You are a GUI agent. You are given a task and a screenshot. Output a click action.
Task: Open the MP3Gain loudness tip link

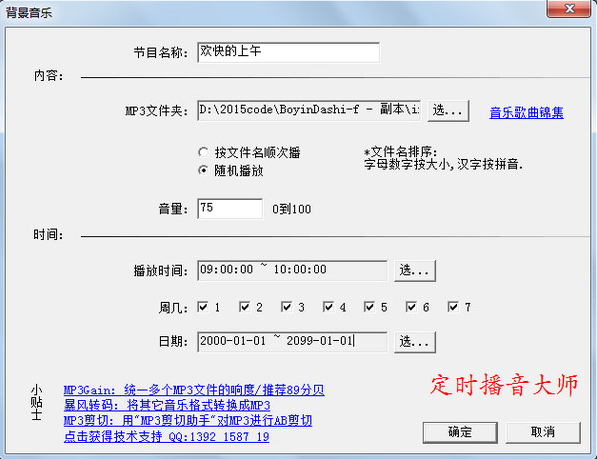(194, 390)
